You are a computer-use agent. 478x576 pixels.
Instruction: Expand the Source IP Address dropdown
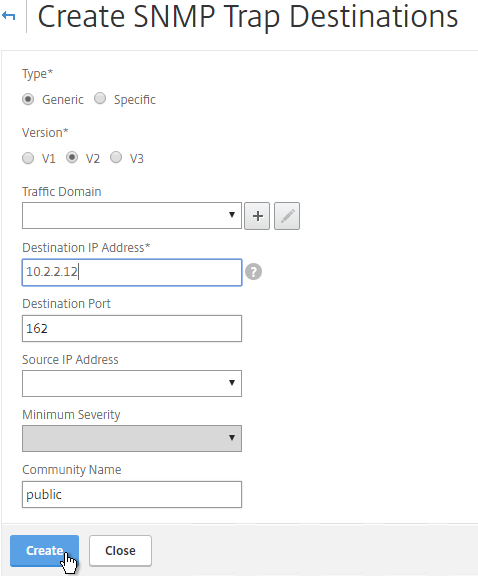click(132, 384)
